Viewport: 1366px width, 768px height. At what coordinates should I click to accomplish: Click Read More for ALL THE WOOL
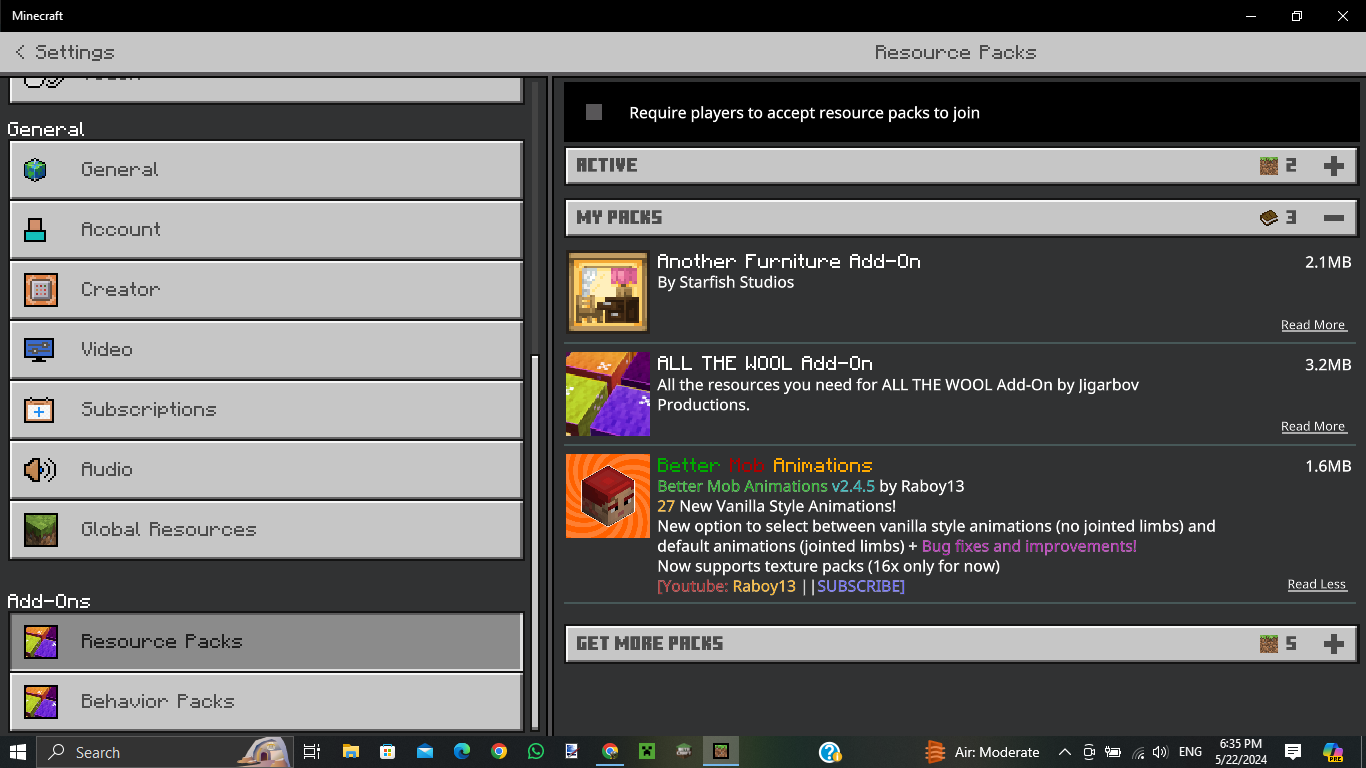(x=1314, y=427)
